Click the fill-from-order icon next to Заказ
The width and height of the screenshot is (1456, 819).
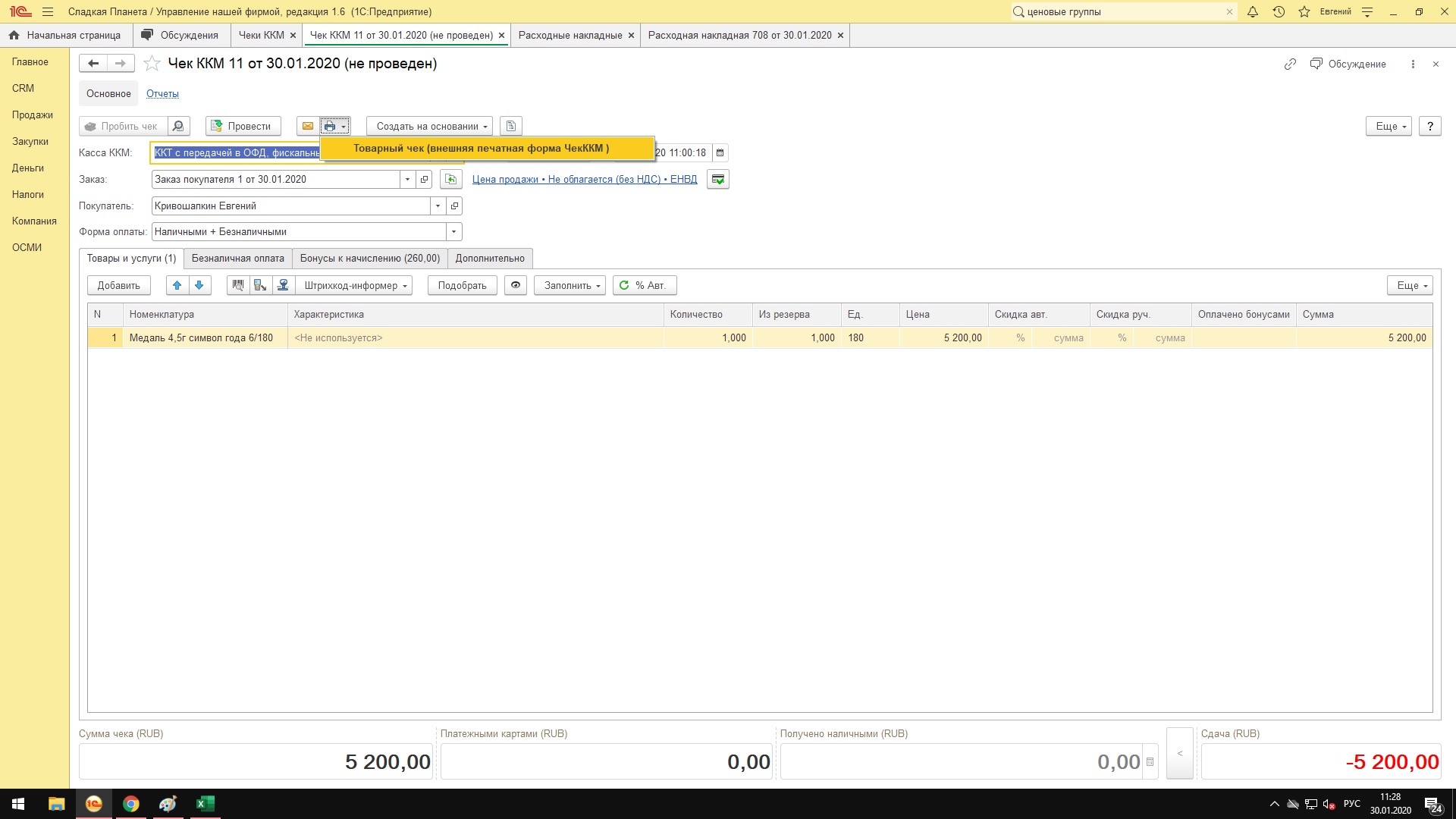(451, 179)
